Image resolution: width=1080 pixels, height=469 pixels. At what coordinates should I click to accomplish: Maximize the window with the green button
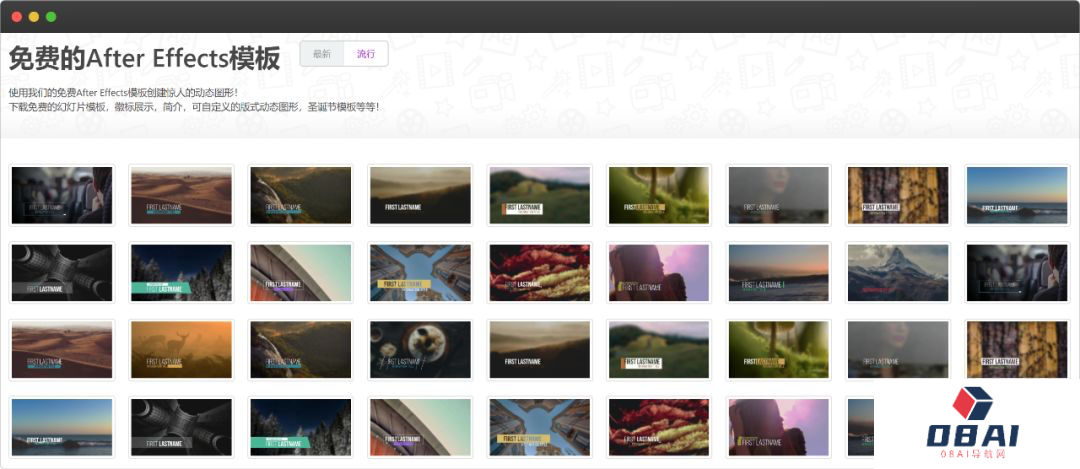(x=51, y=17)
